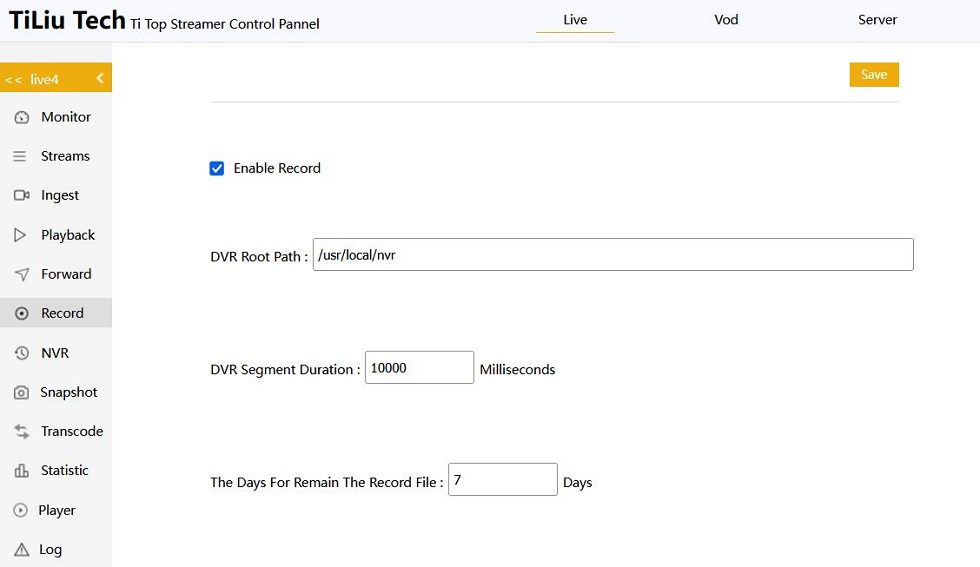
Task: Click the Milliseconds unit text
Action: pyautogui.click(x=518, y=369)
